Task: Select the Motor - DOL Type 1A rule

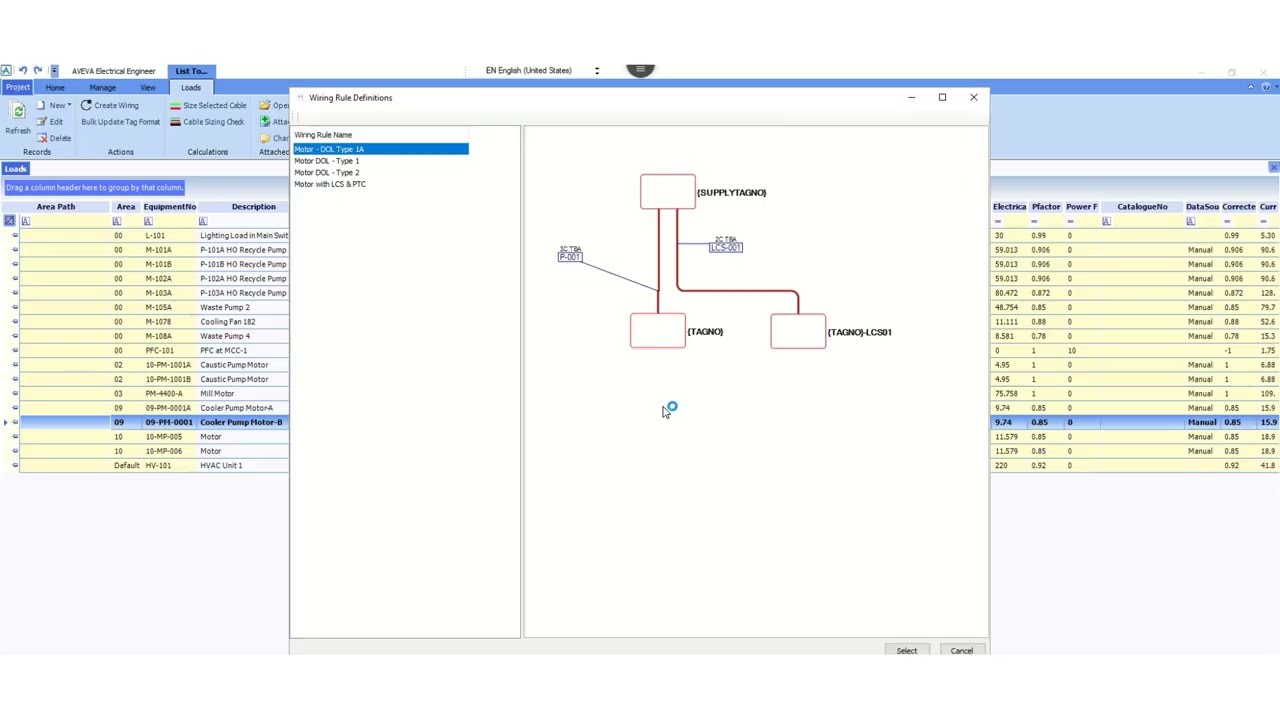Action: pyautogui.click(x=380, y=149)
